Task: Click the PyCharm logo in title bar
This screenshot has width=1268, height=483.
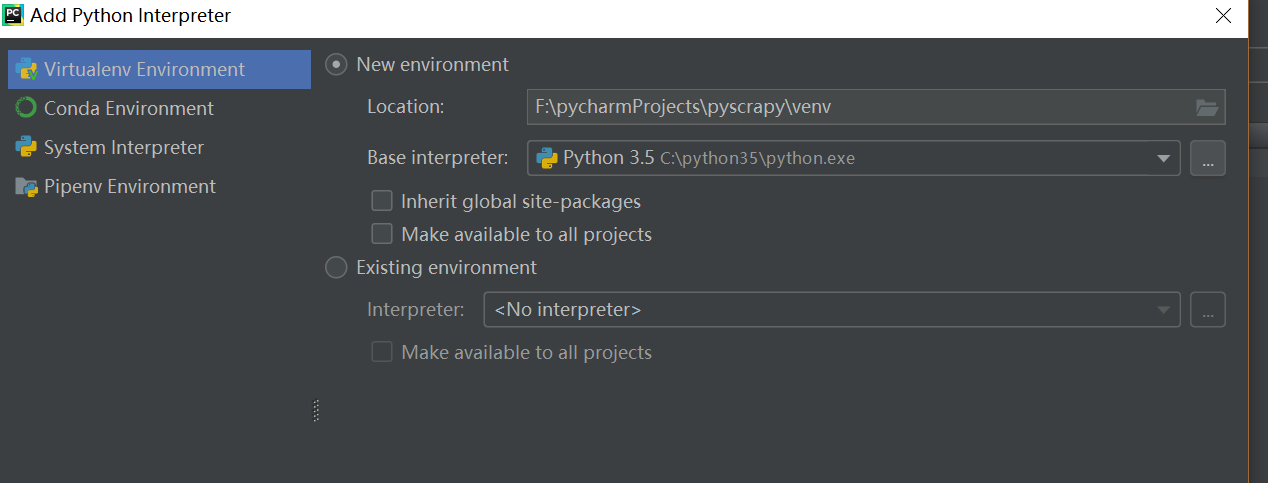Action: [13, 15]
